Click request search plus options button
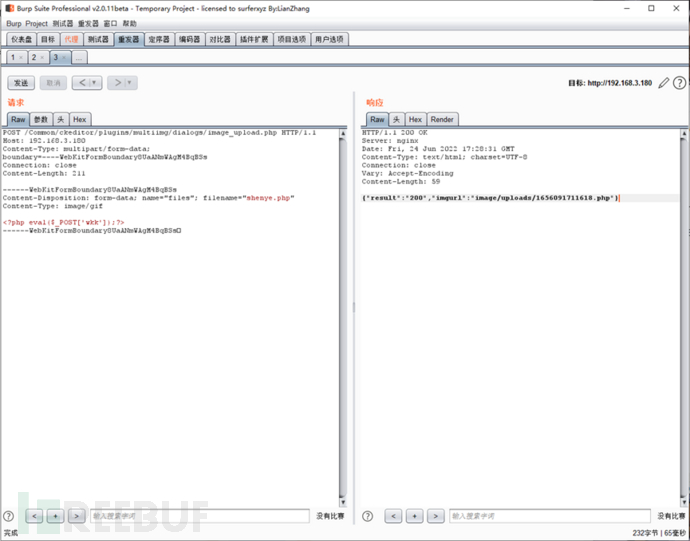 coord(55,516)
